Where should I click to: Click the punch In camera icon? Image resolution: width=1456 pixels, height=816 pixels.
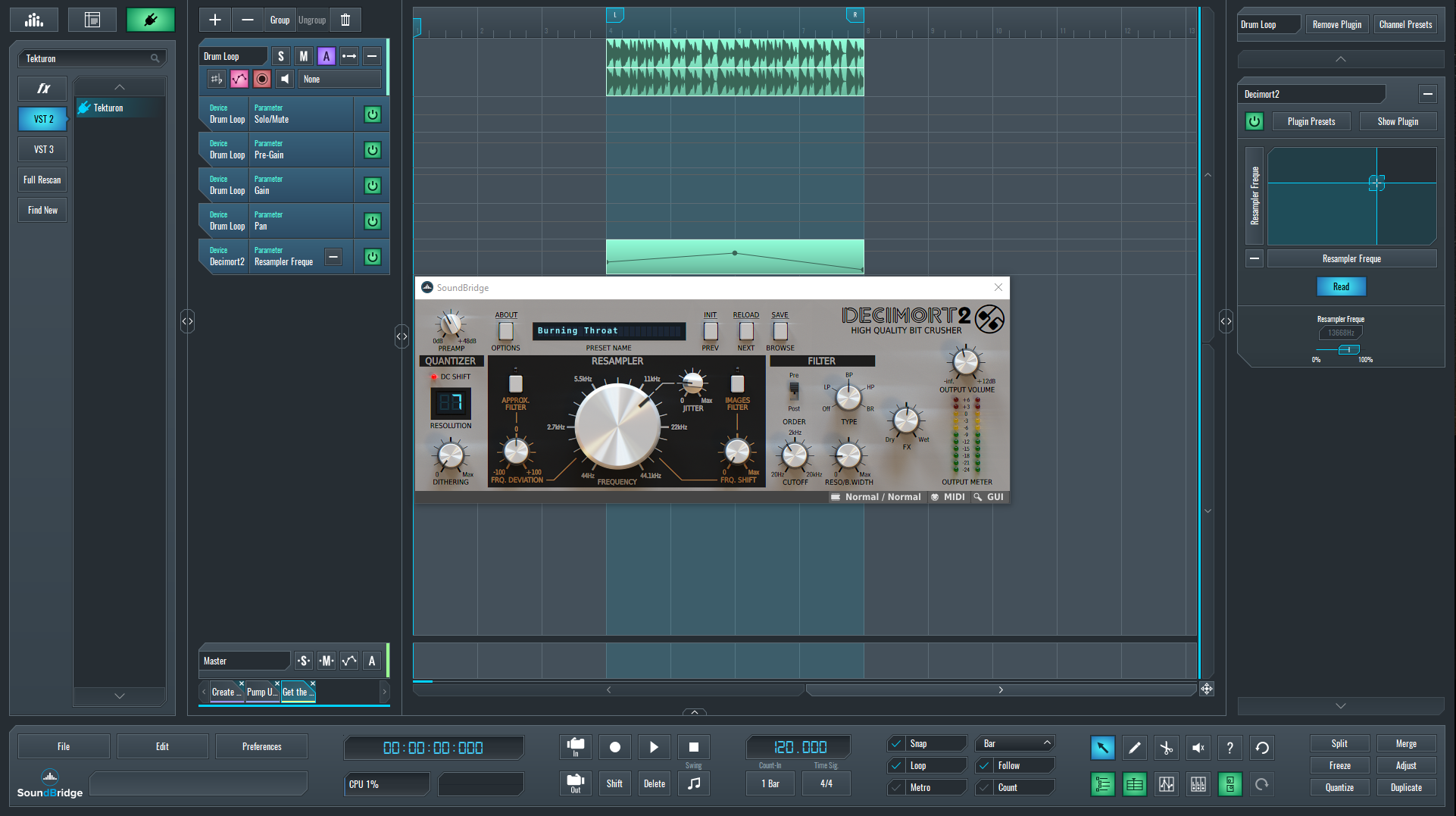pyautogui.click(x=576, y=747)
